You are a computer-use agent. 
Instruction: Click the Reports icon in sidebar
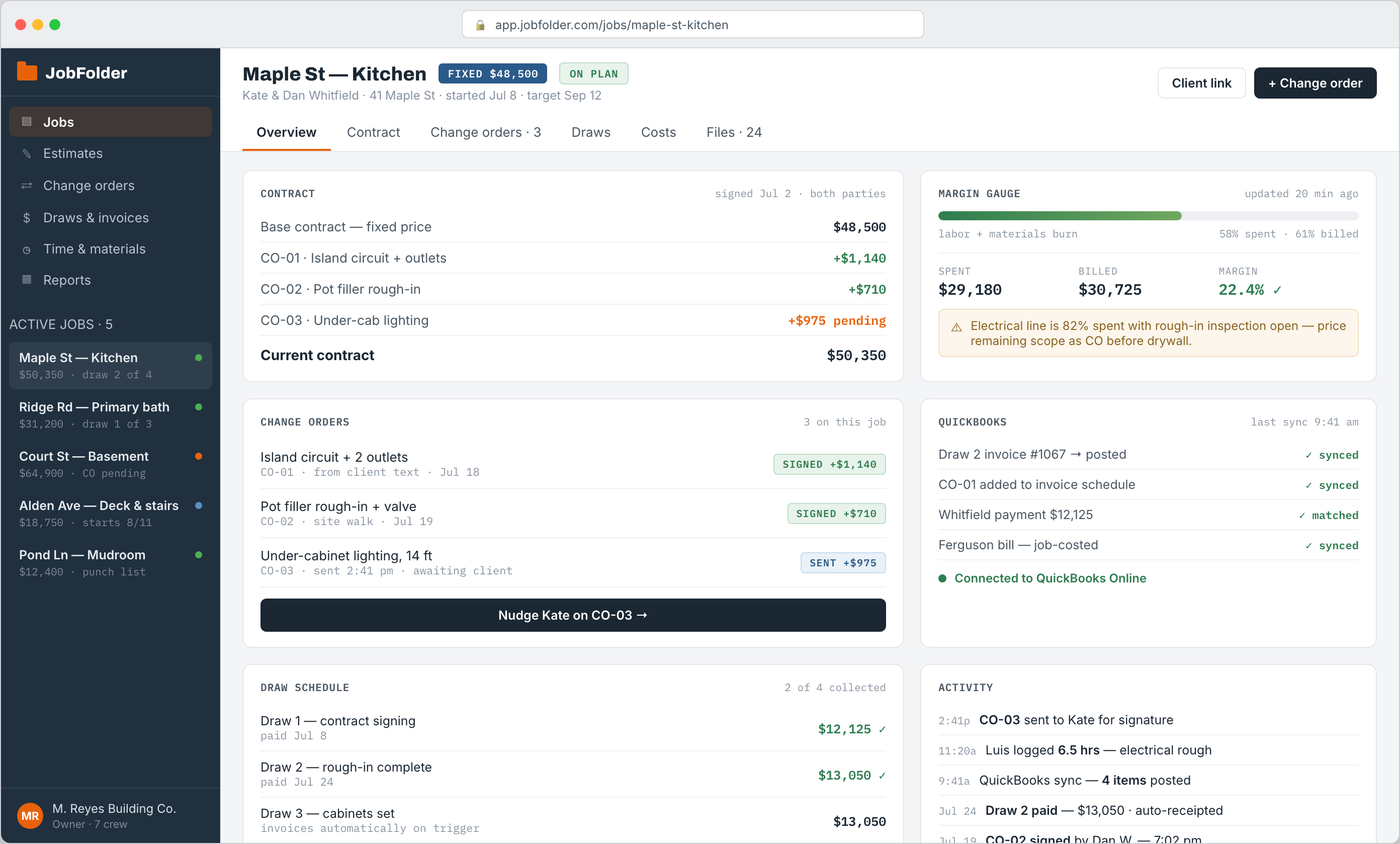coord(26,280)
